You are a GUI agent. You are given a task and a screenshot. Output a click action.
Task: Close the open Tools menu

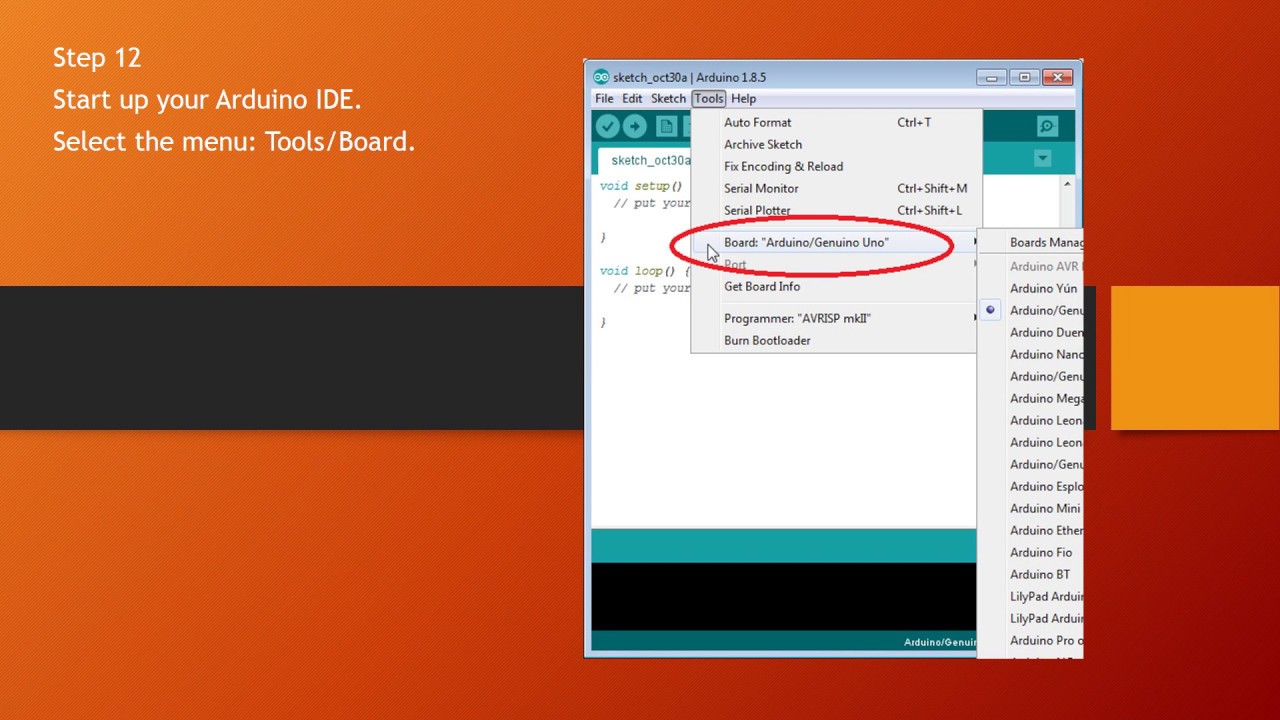click(708, 98)
